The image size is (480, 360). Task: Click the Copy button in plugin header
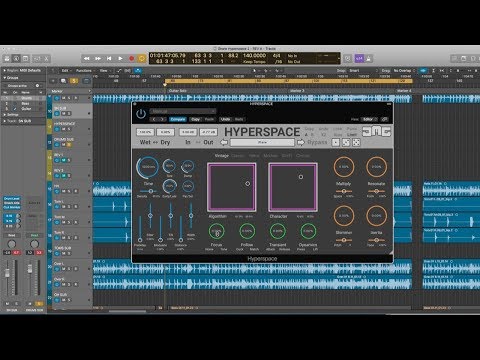pos(196,119)
